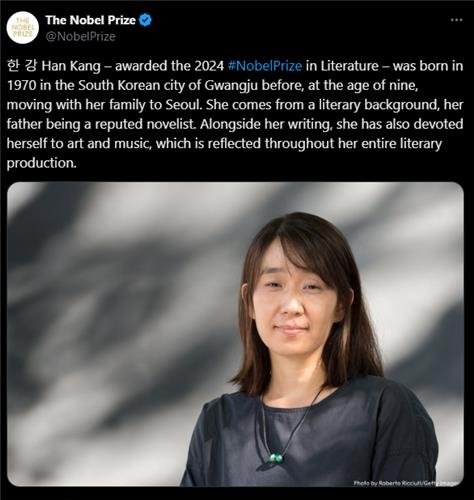
Task: Open the three-dot more options menu
Action: pos(456,20)
